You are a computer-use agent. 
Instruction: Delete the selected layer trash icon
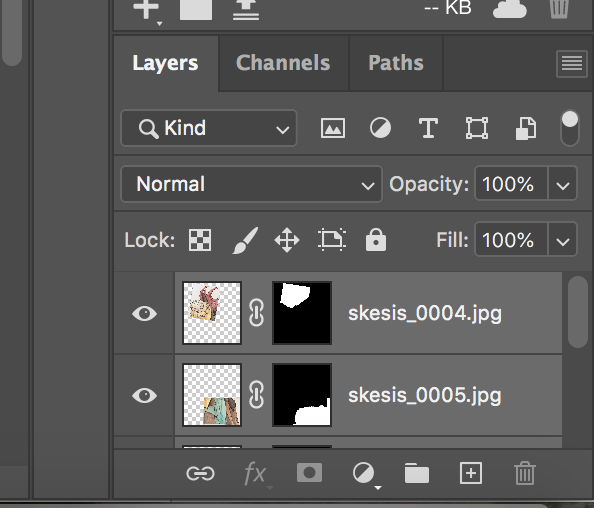click(x=525, y=473)
